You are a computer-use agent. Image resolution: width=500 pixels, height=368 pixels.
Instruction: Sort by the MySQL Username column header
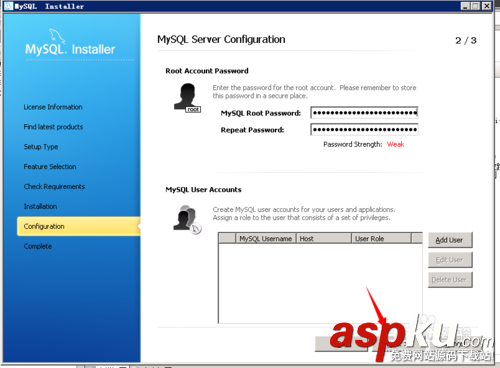pos(266,239)
